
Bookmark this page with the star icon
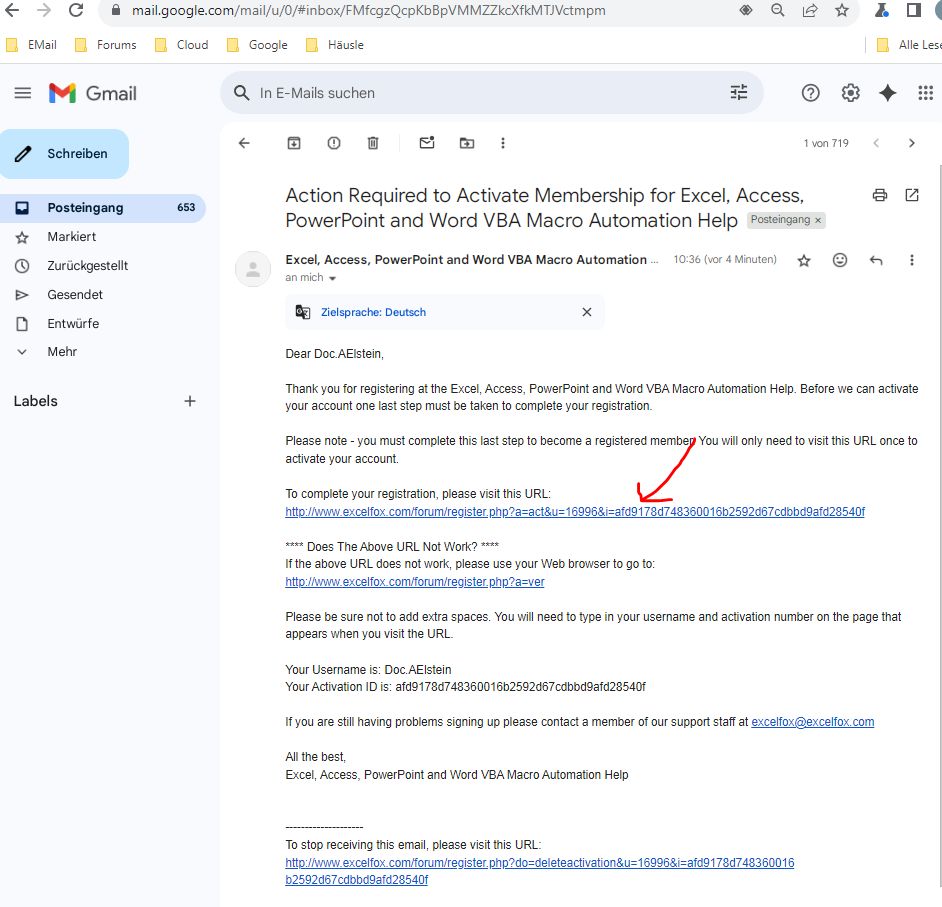pos(842,10)
